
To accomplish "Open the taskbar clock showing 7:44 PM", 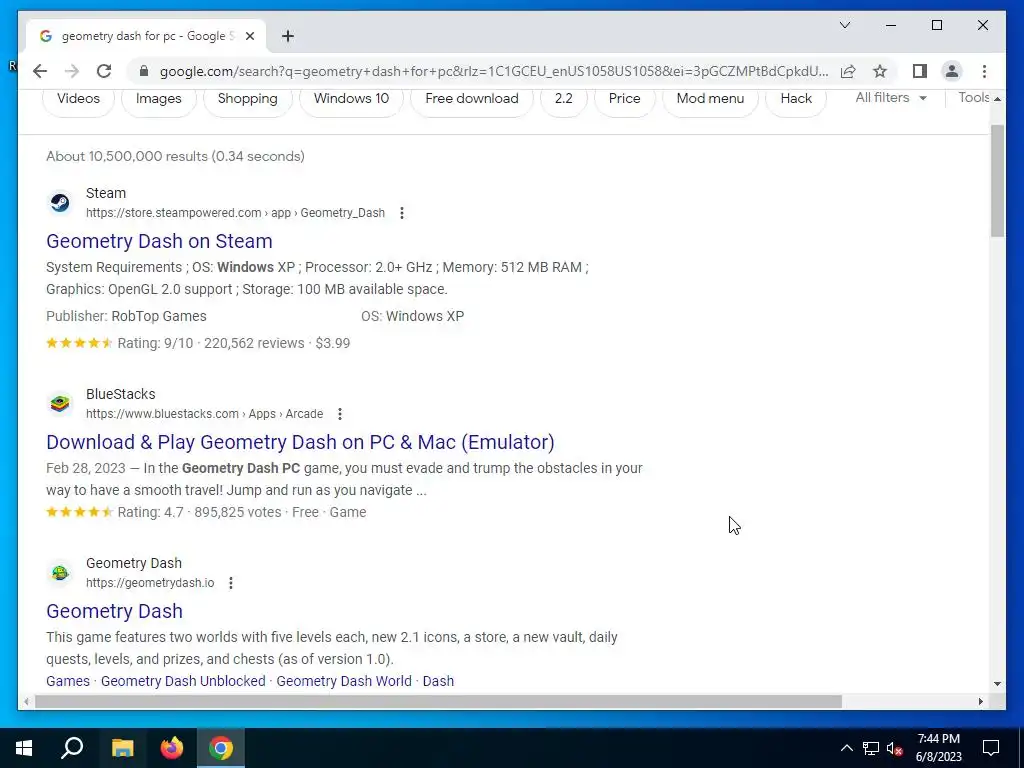I will pos(938,748).
